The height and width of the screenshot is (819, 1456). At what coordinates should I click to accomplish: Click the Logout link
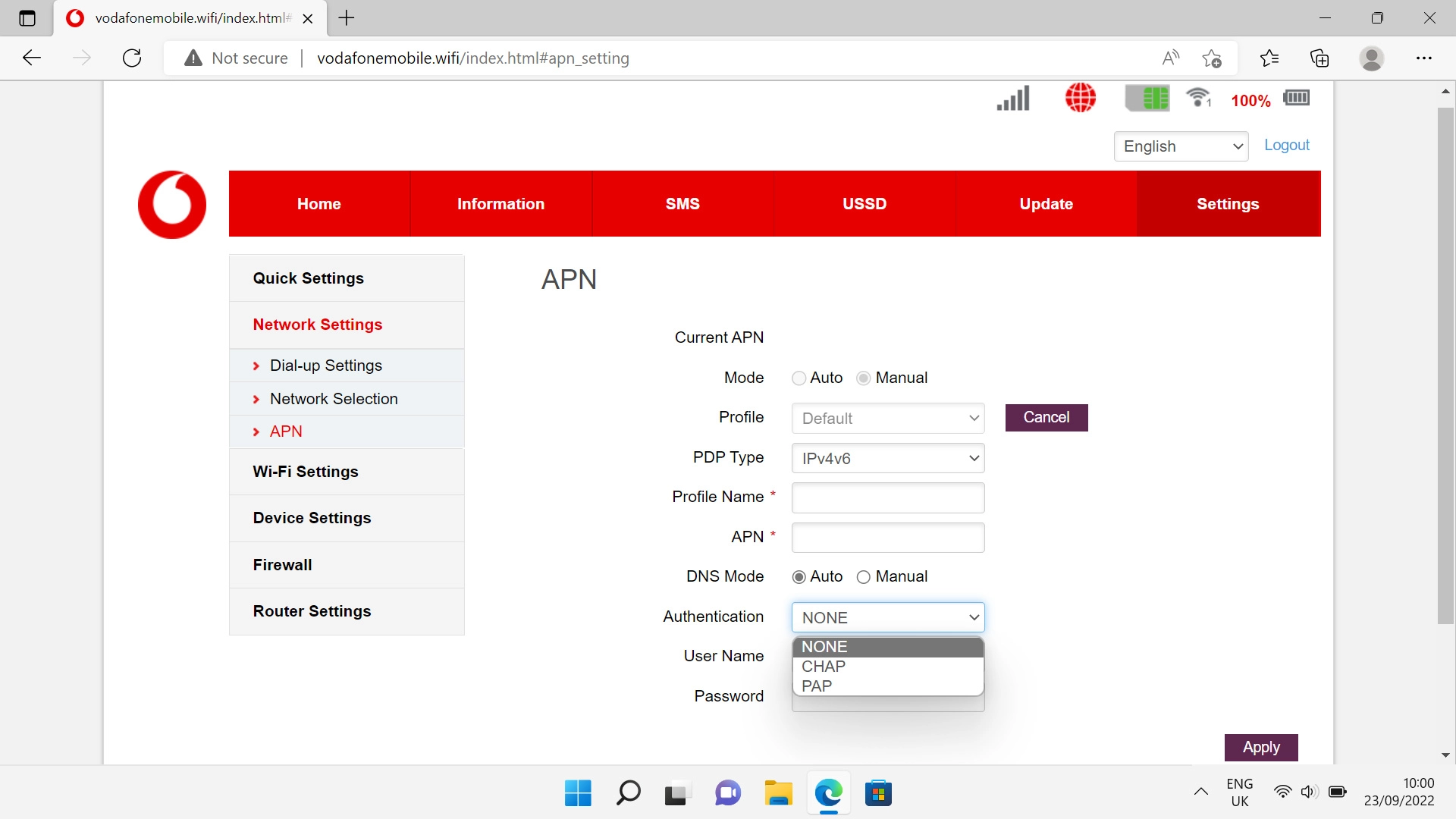pyautogui.click(x=1286, y=145)
